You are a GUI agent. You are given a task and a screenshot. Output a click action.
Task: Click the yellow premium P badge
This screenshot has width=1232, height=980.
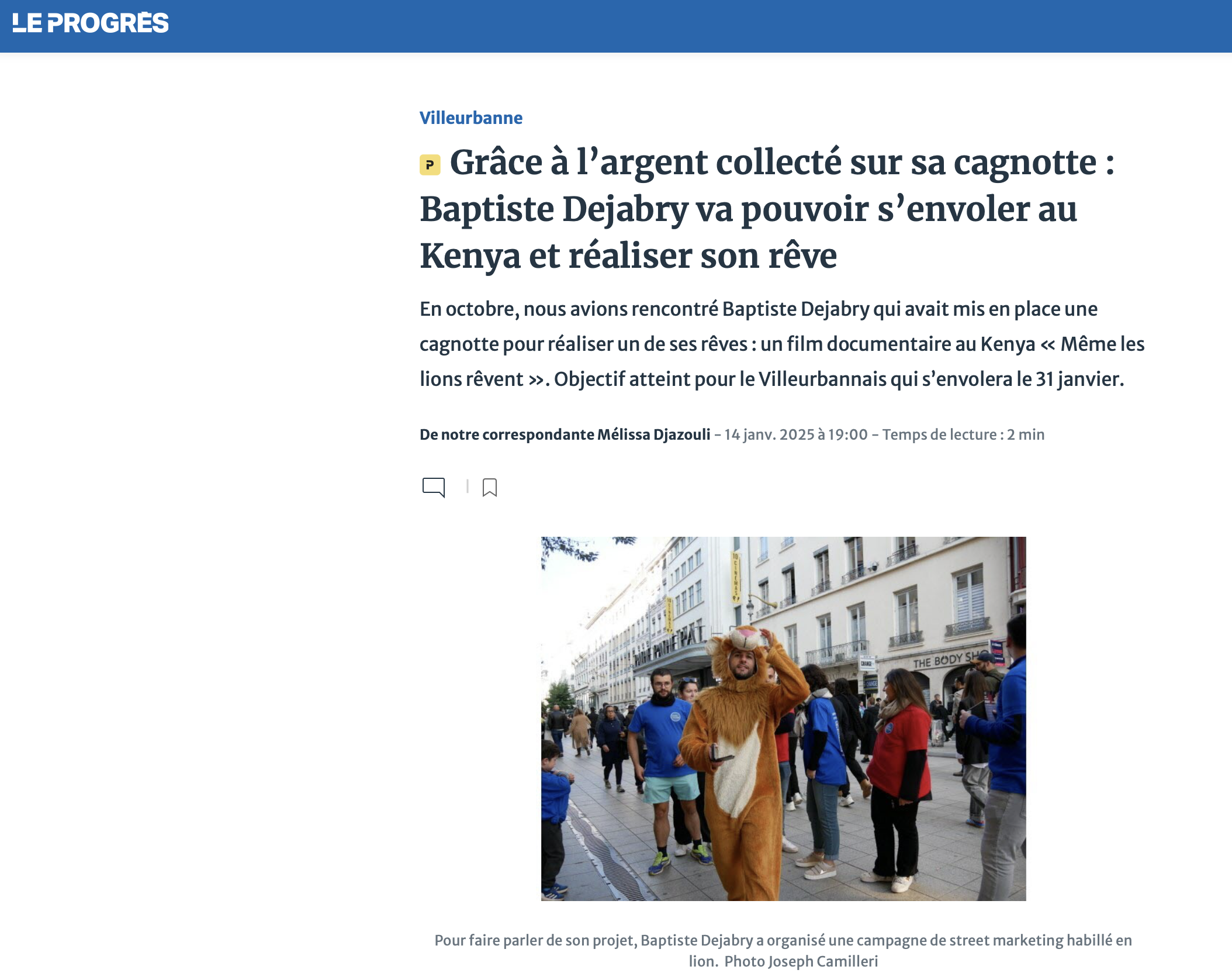point(430,165)
